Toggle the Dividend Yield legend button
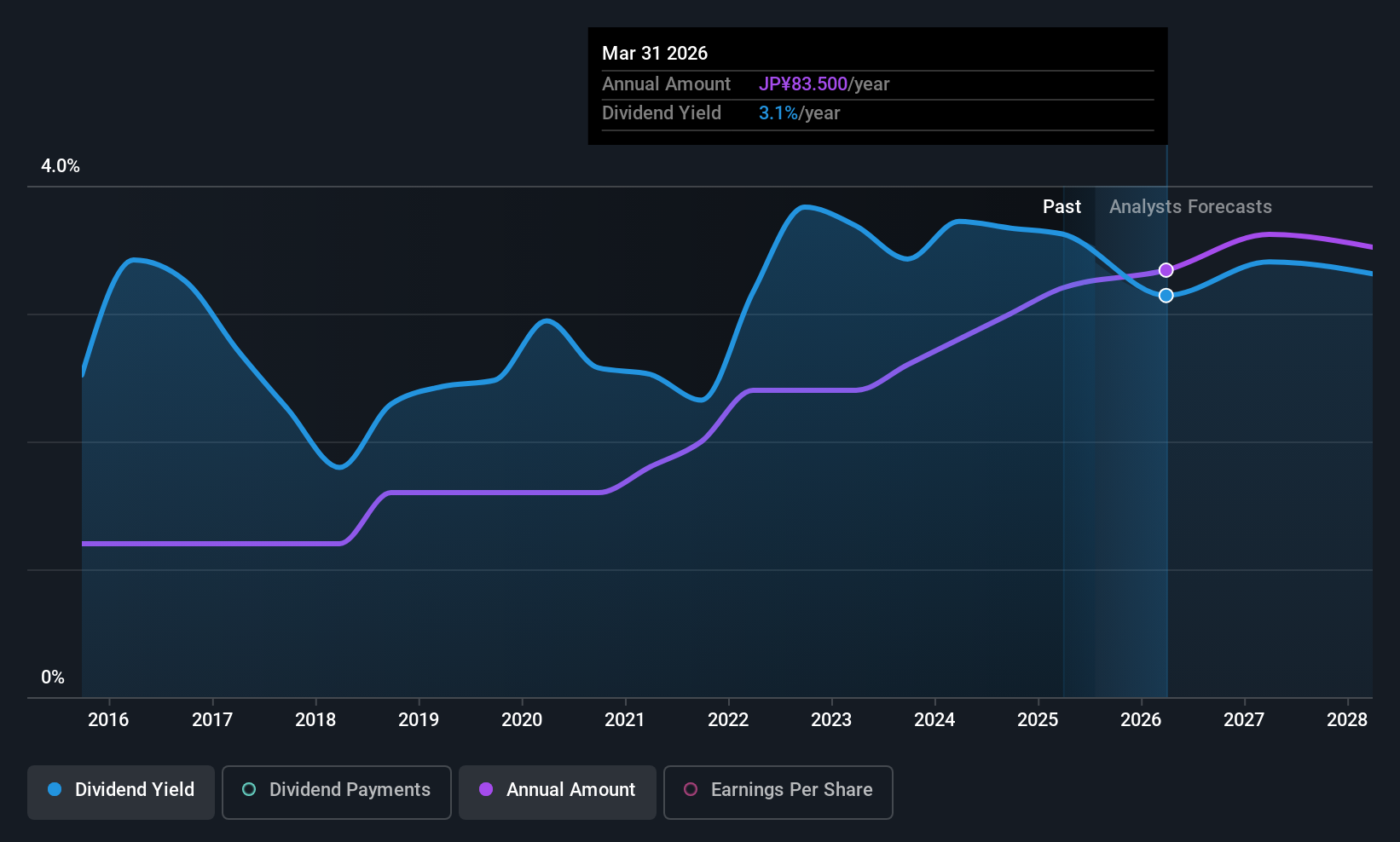The height and width of the screenshot is (842, 1400). click(x=121, y=792)
